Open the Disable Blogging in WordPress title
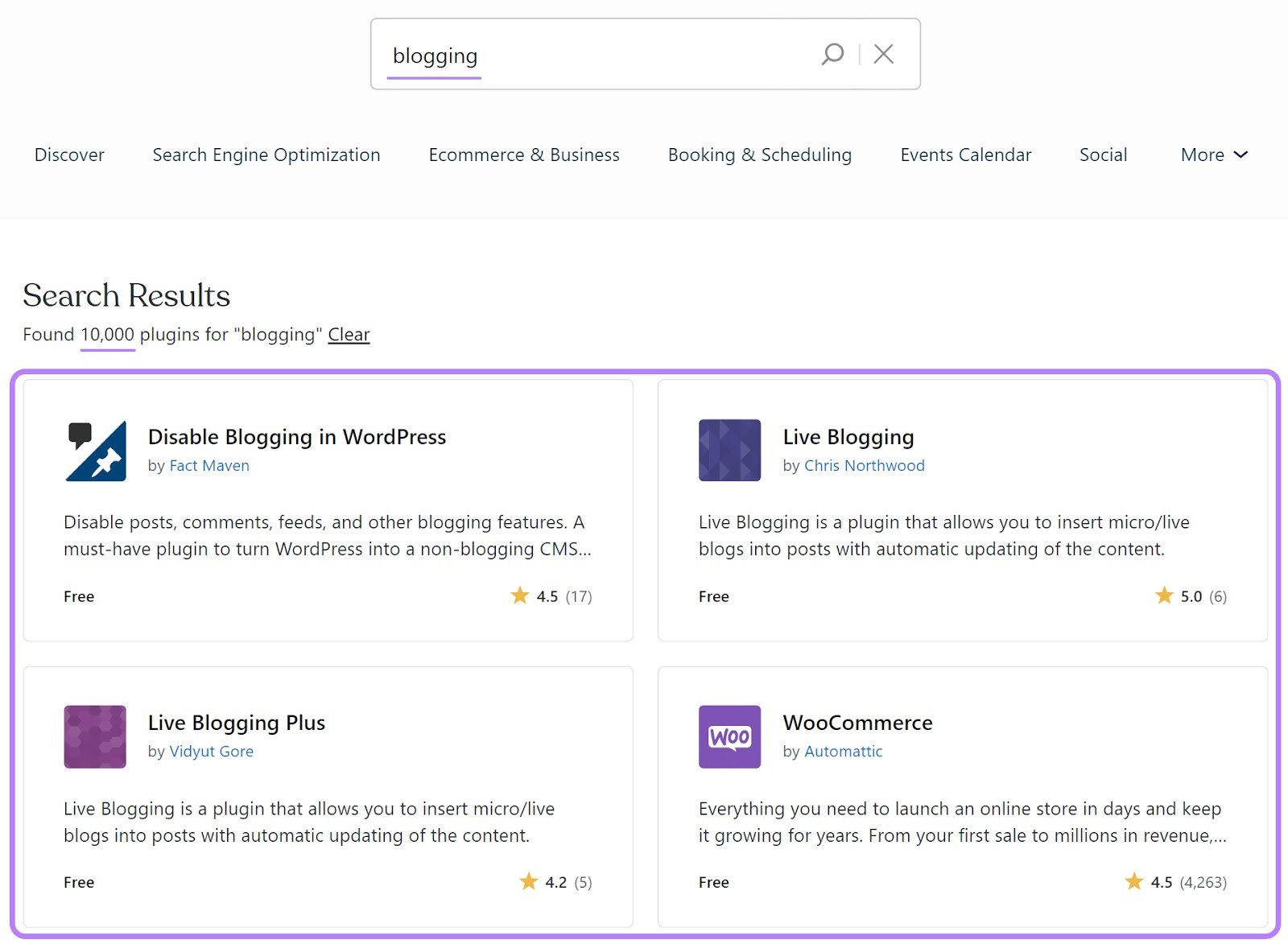The width and height of the screenshot is (1288, 948). [x=297, y=437]
